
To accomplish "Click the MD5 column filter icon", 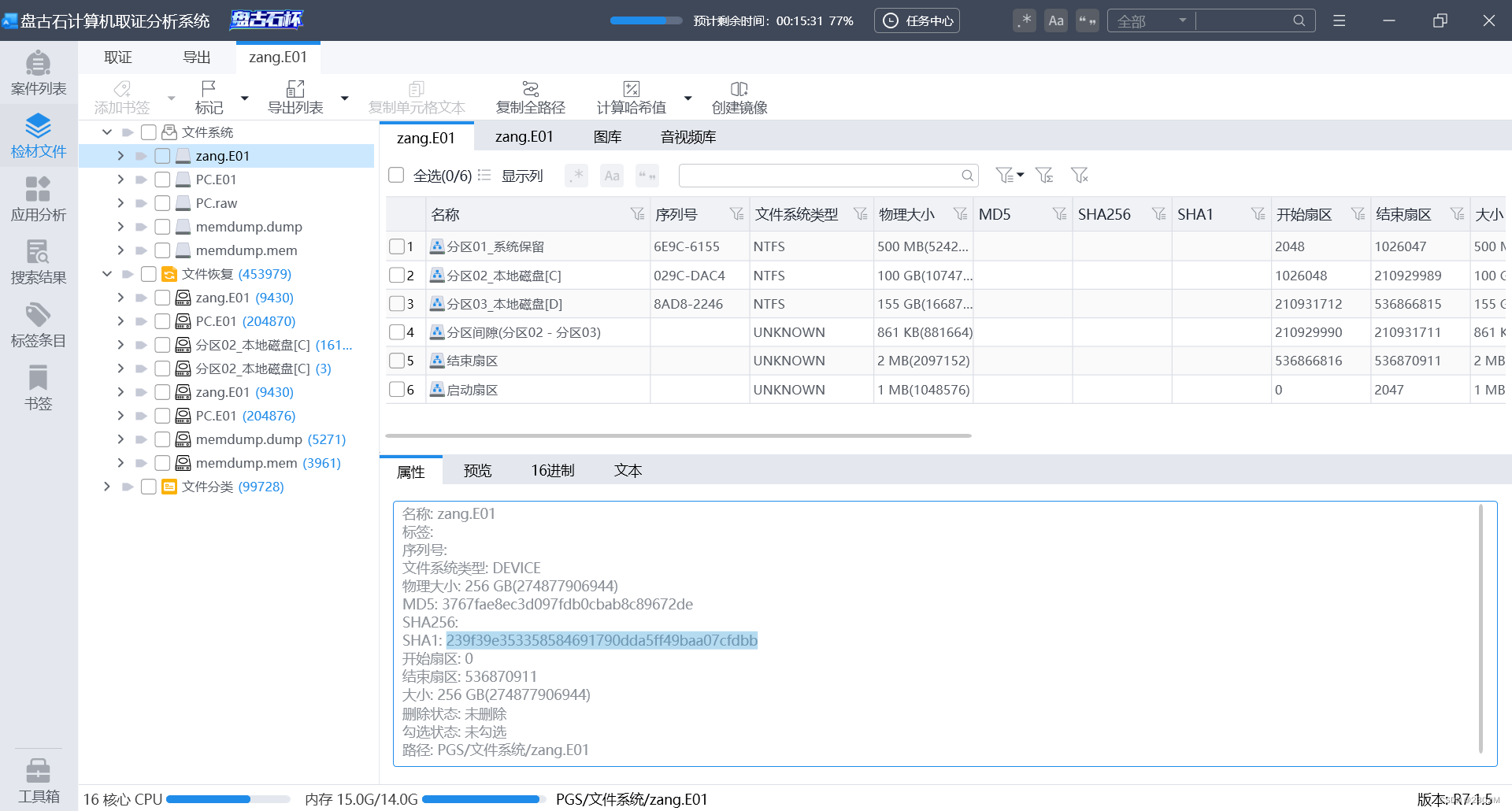I will tap(1059, 213).
